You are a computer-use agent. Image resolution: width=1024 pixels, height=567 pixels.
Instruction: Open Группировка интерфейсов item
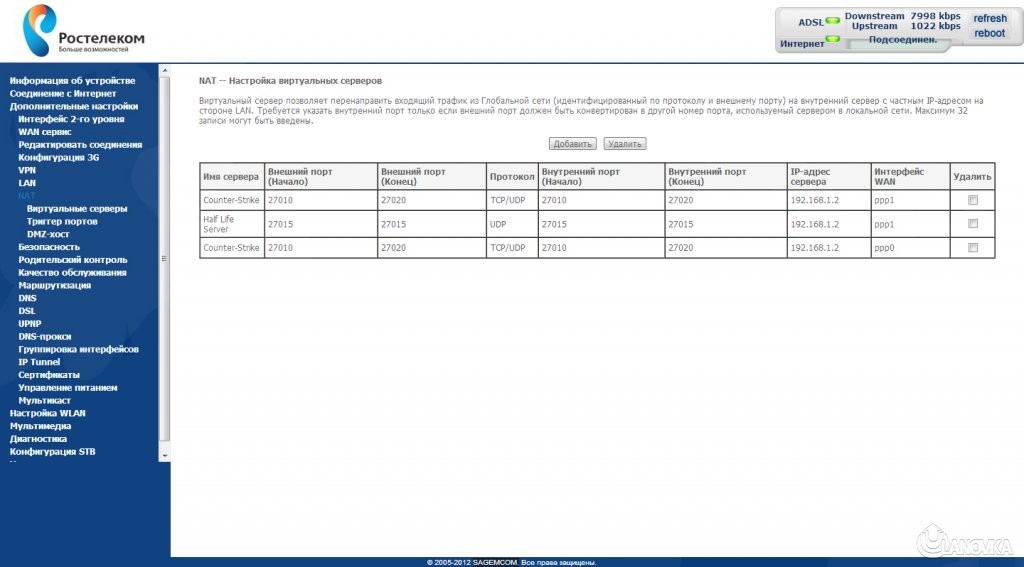[78, 349]
